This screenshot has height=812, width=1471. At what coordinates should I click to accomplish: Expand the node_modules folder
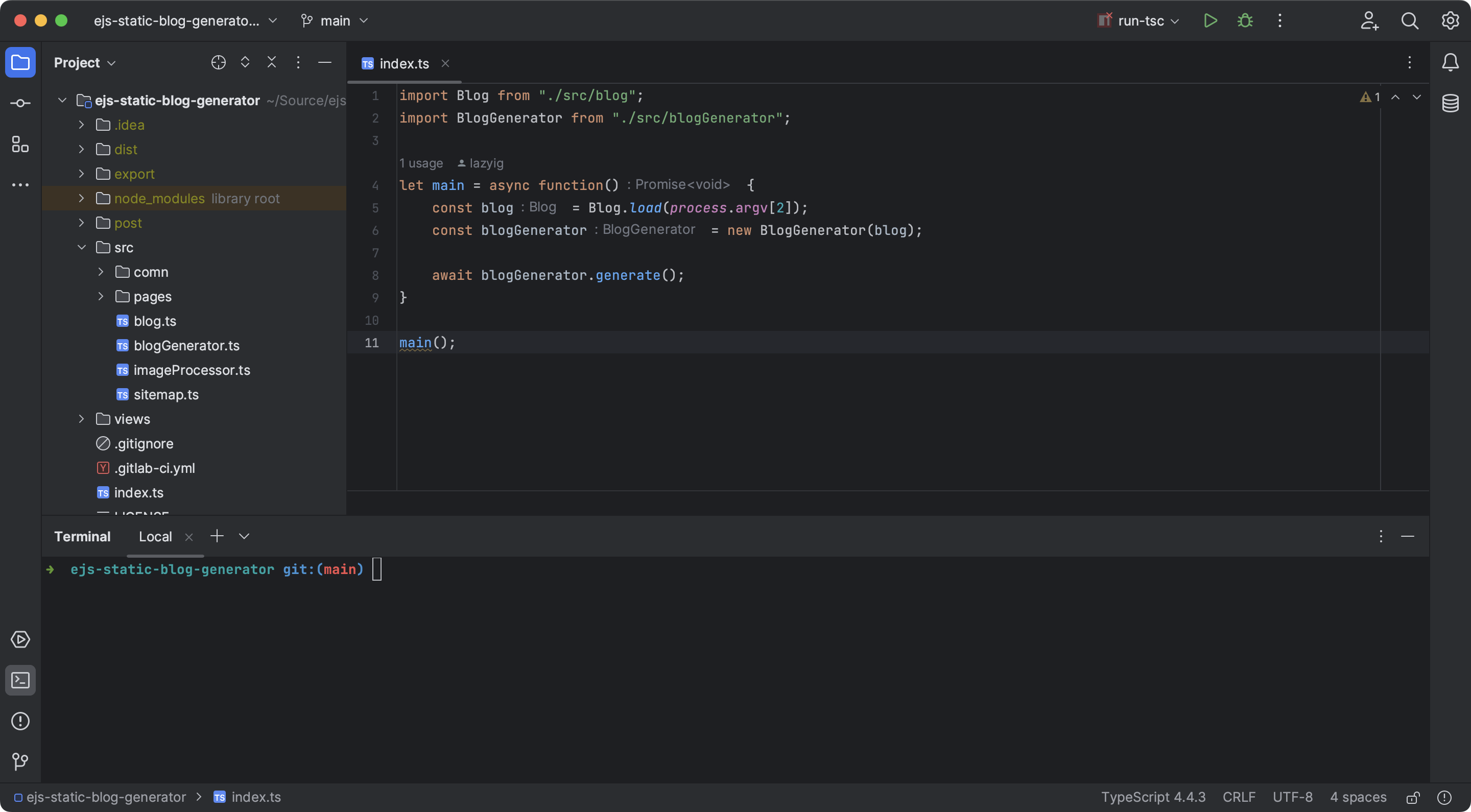(82, 198)
